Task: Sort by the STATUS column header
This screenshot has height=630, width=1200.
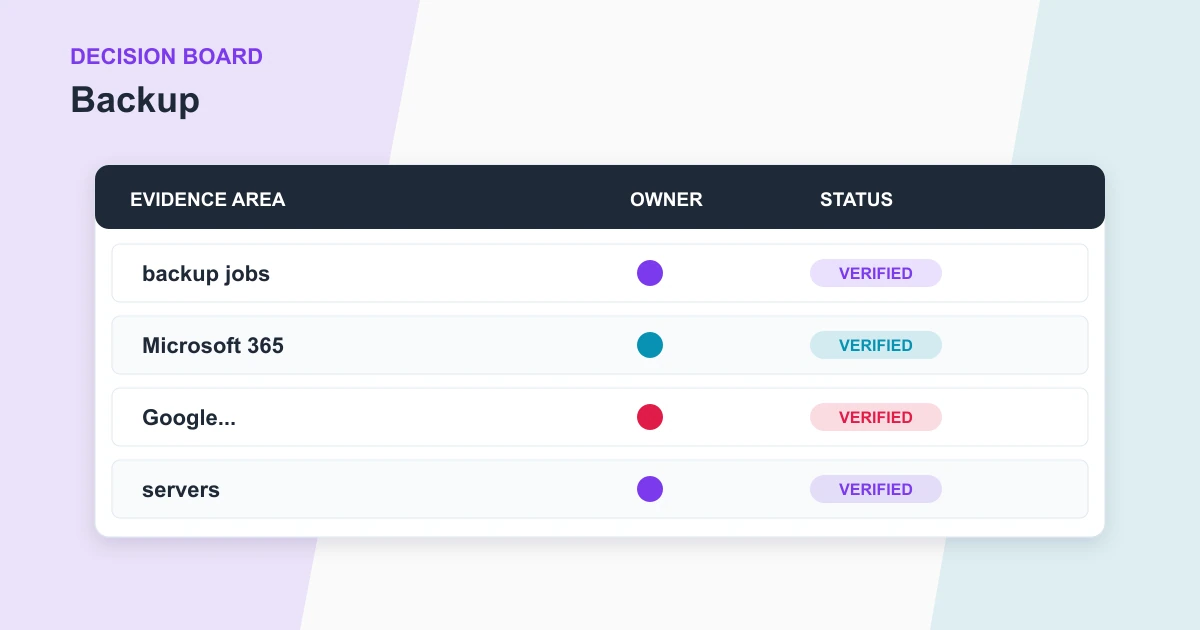Action: 856,199
